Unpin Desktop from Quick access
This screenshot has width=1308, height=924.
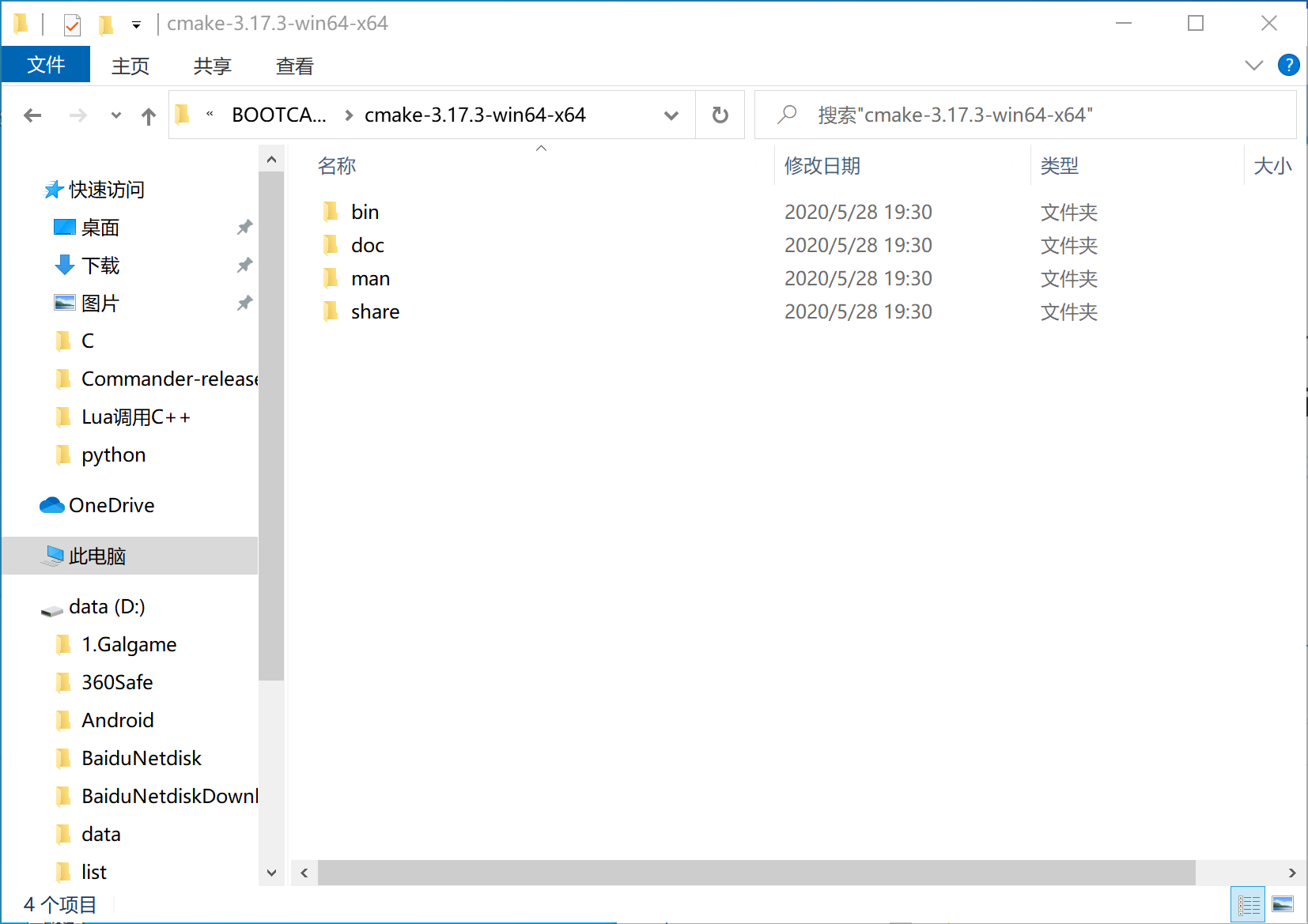point(244,228)
